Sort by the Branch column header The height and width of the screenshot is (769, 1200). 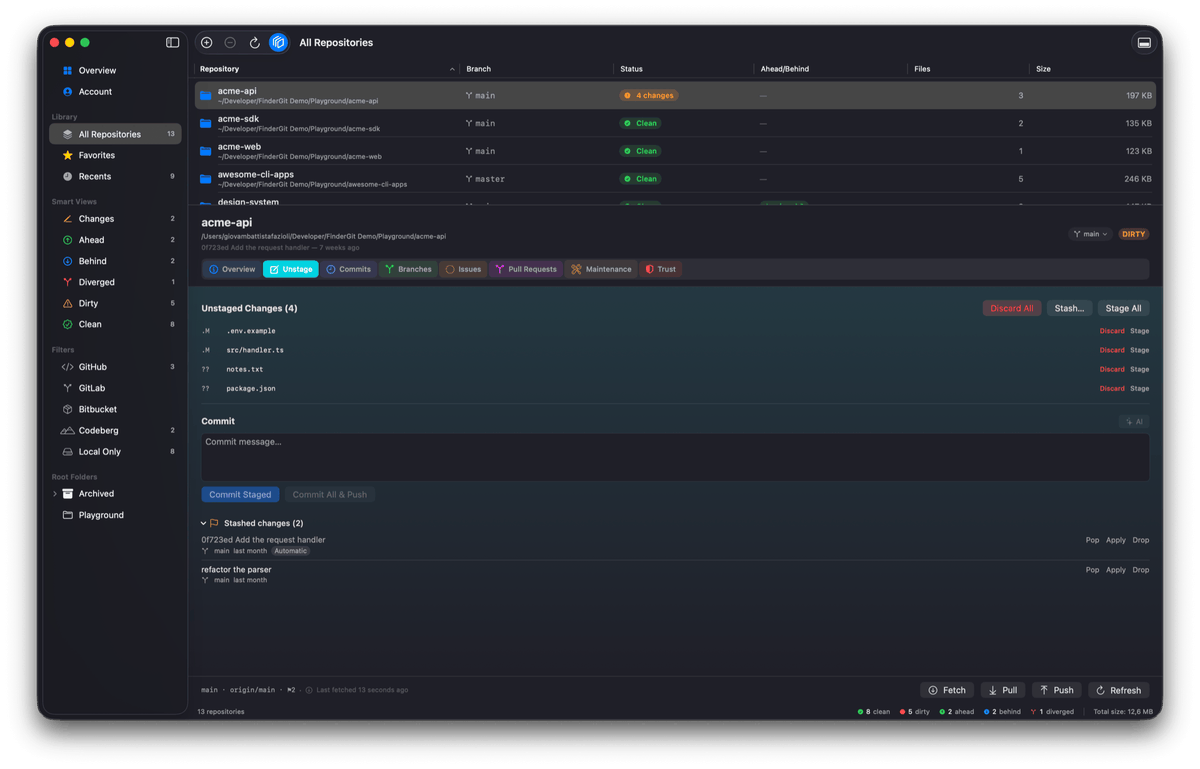coord(537,69)
